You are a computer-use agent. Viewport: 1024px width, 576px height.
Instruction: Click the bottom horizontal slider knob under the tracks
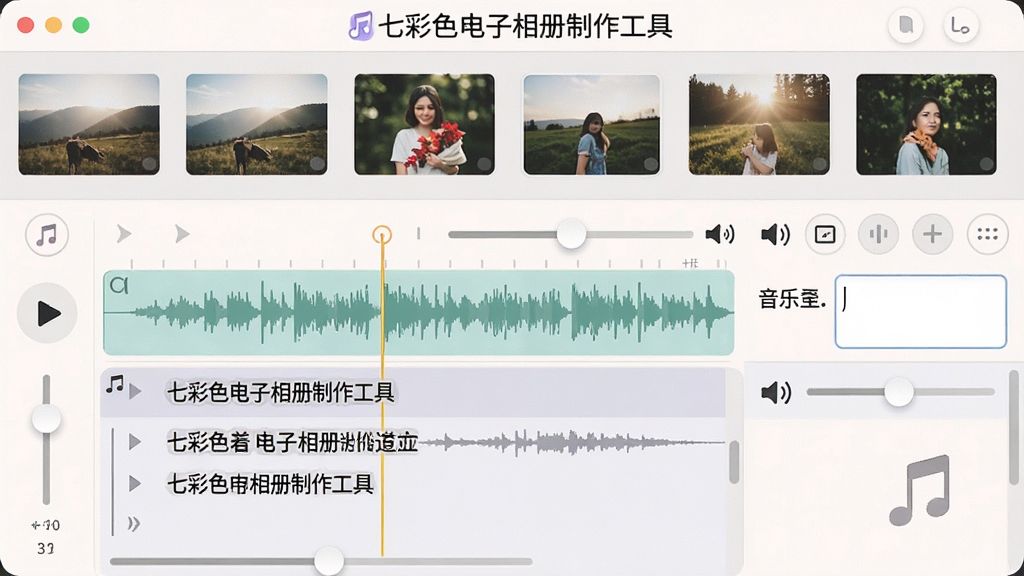[328, 561]
